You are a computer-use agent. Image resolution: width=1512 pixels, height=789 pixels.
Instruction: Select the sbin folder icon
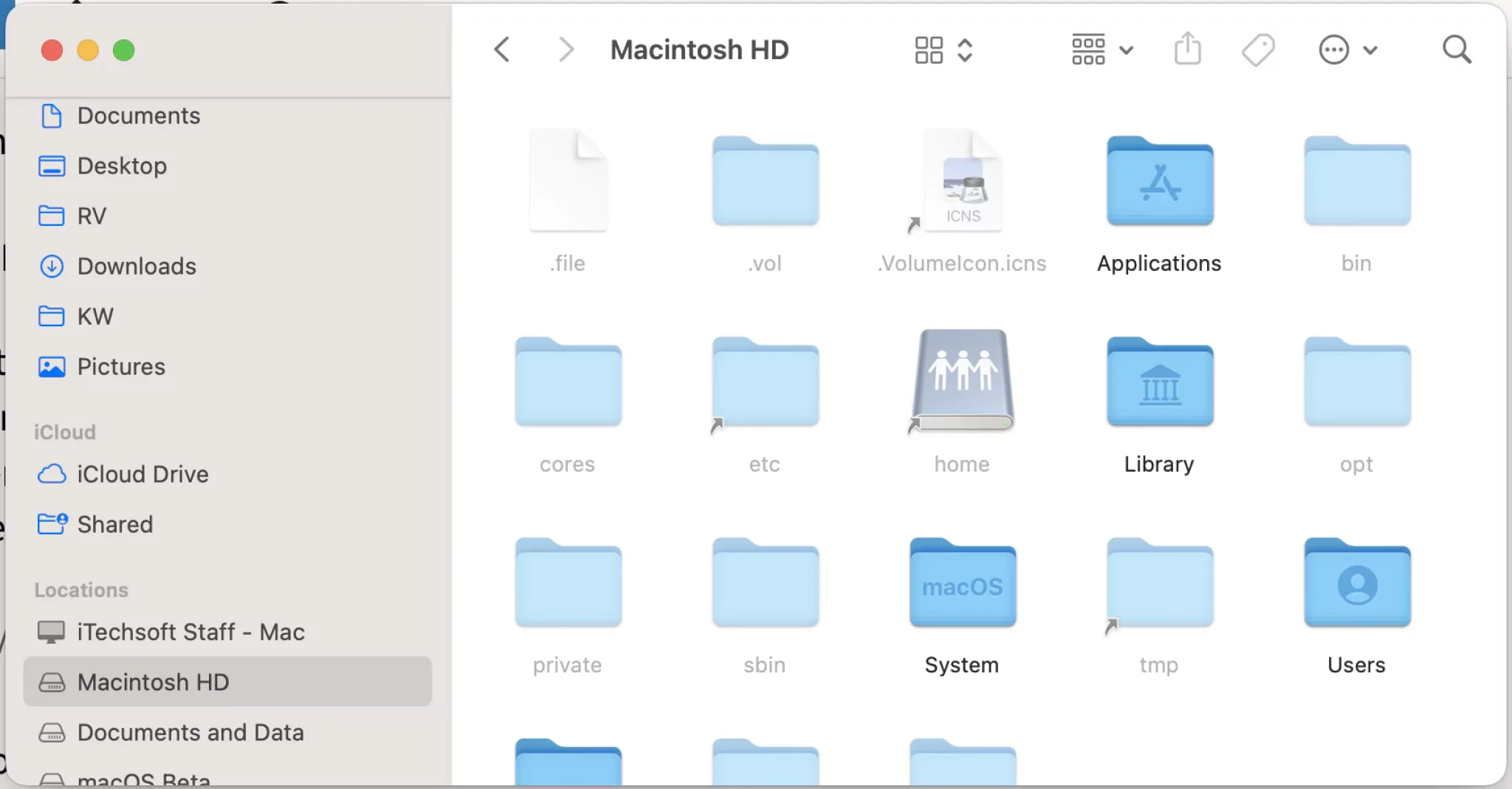click(766, 582)
